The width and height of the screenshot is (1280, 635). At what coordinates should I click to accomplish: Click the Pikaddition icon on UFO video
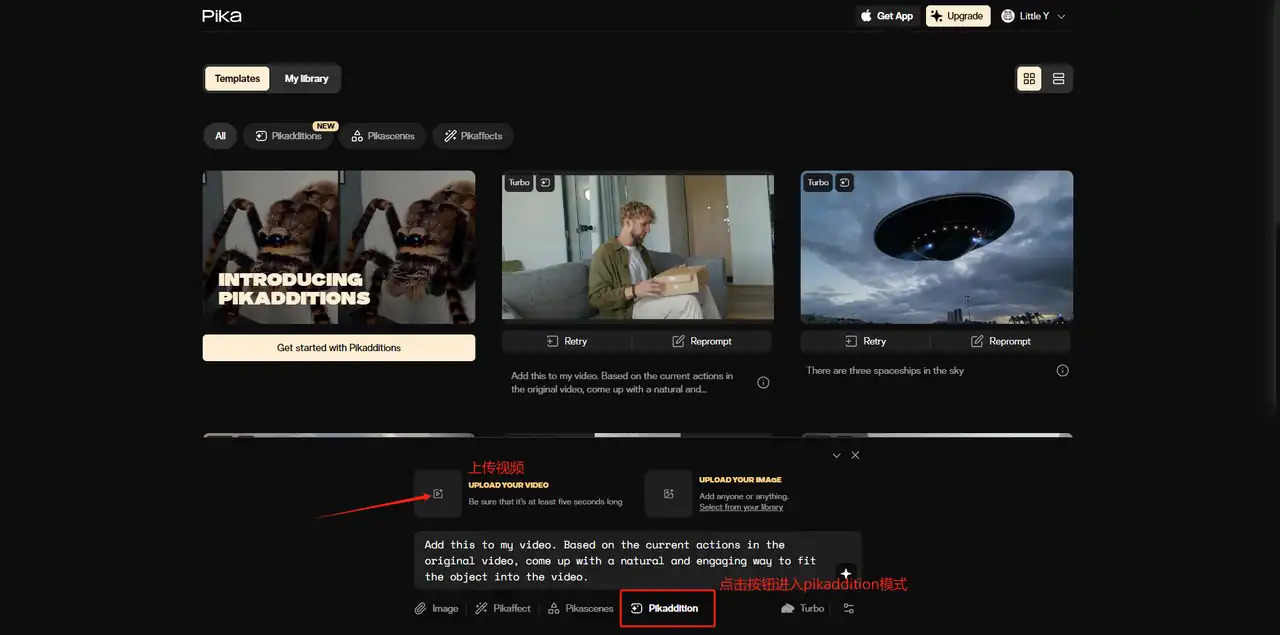click(x=845, y=183)
